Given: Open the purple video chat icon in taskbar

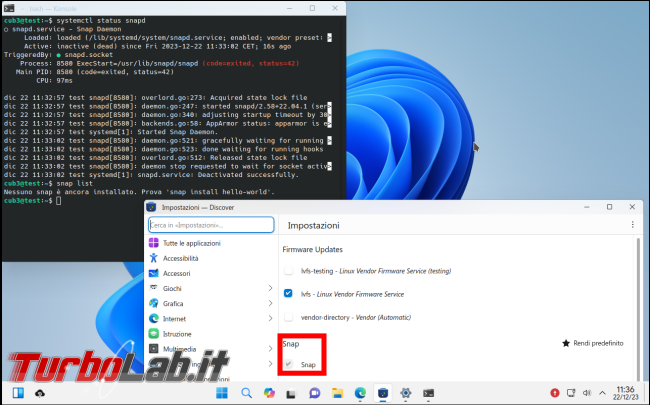Looking at the screenshot, I should 315,393.
